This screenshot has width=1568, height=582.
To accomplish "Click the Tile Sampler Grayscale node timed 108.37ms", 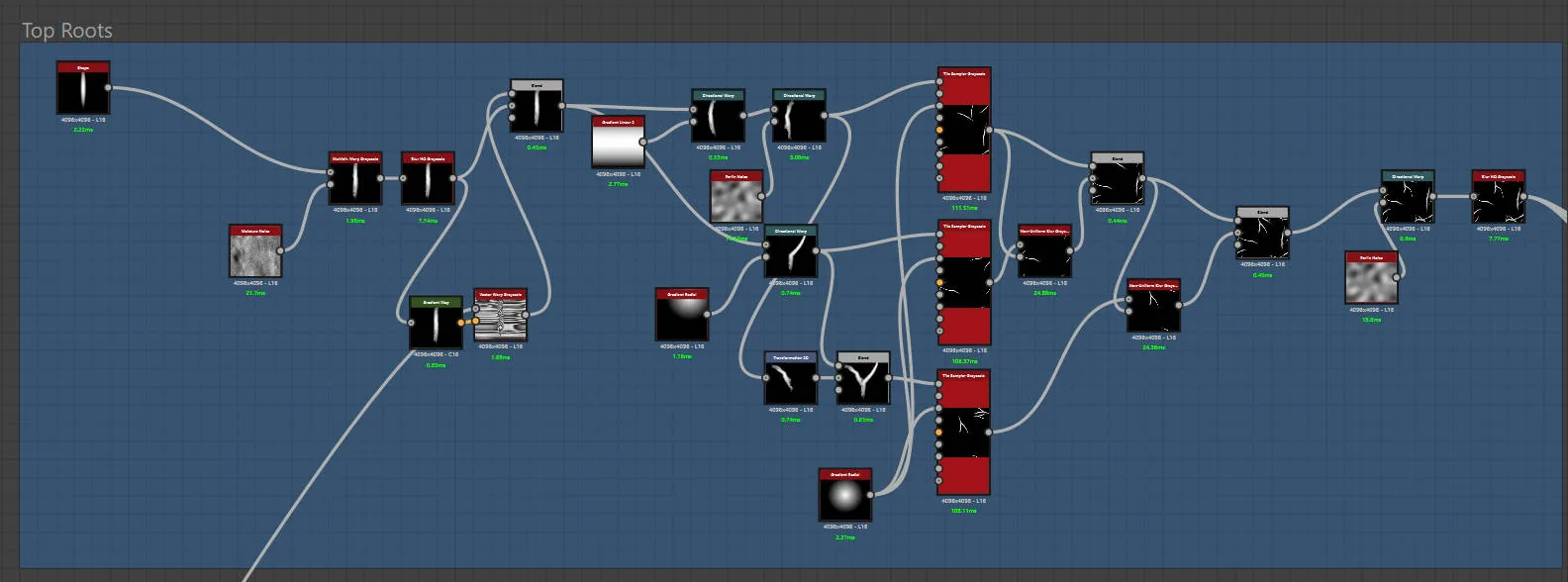I will [x=964, y=282].
